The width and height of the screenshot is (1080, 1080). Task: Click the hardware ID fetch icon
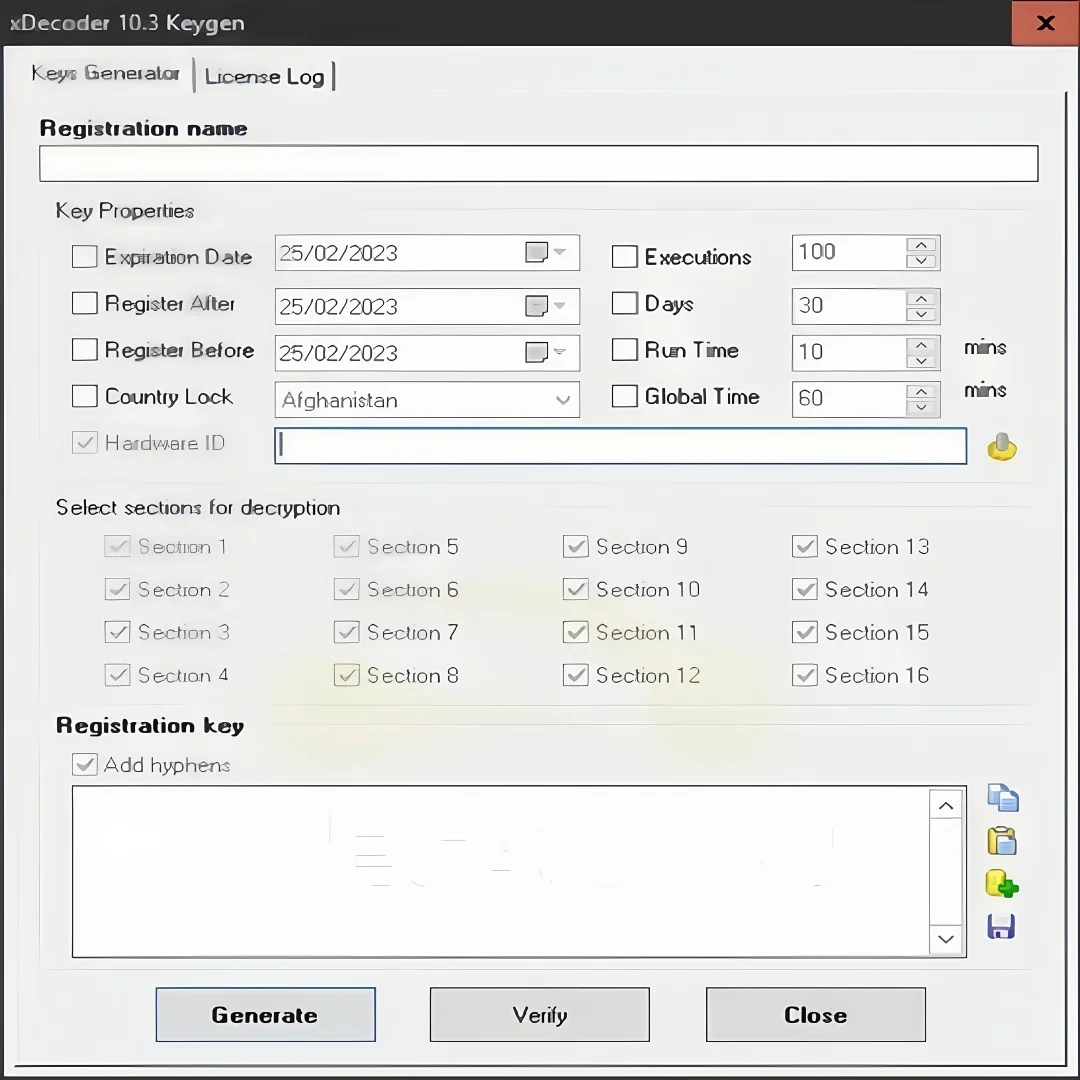[1001, 446]
